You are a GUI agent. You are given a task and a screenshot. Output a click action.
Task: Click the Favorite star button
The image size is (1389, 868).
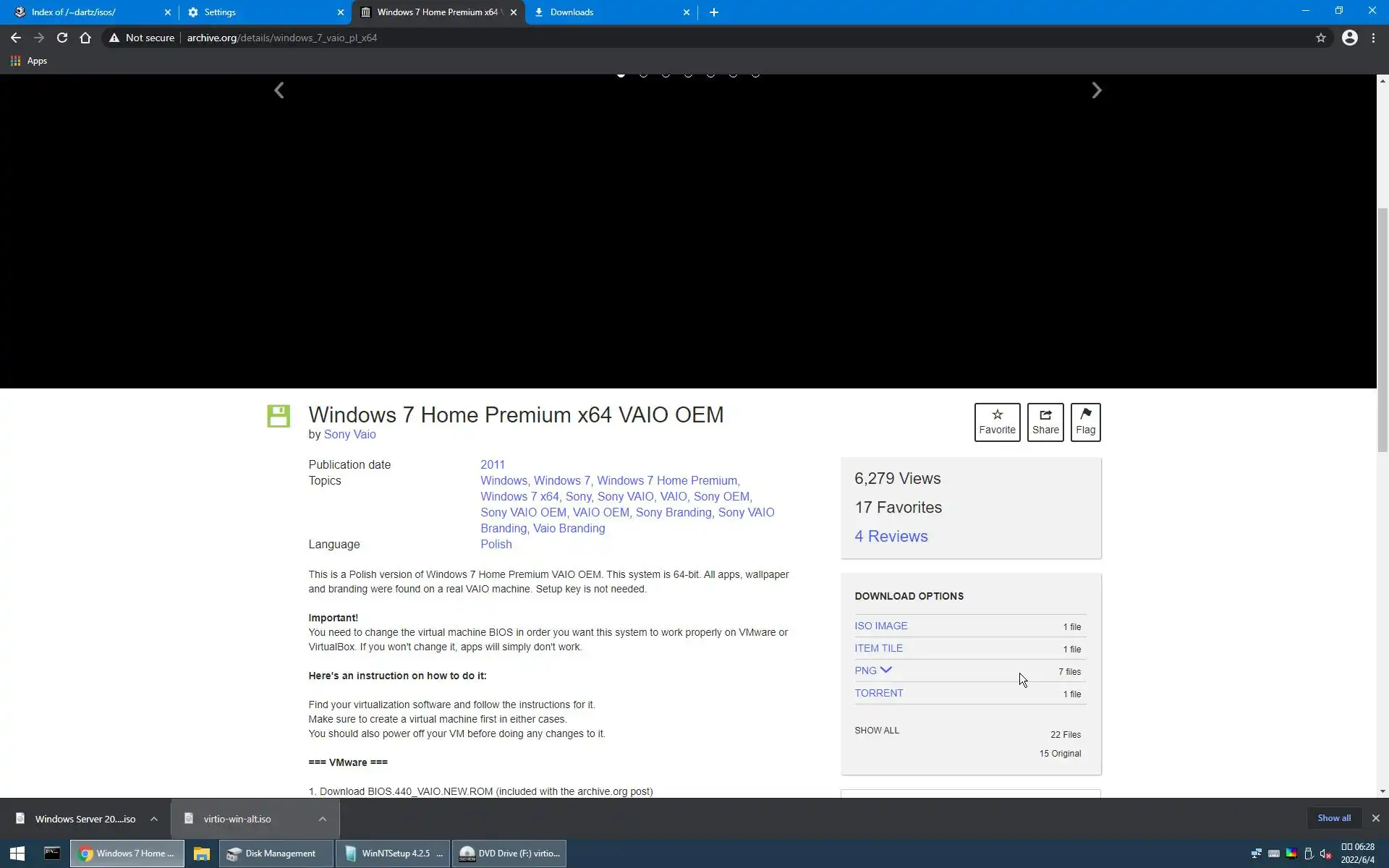tap(997, 422)
